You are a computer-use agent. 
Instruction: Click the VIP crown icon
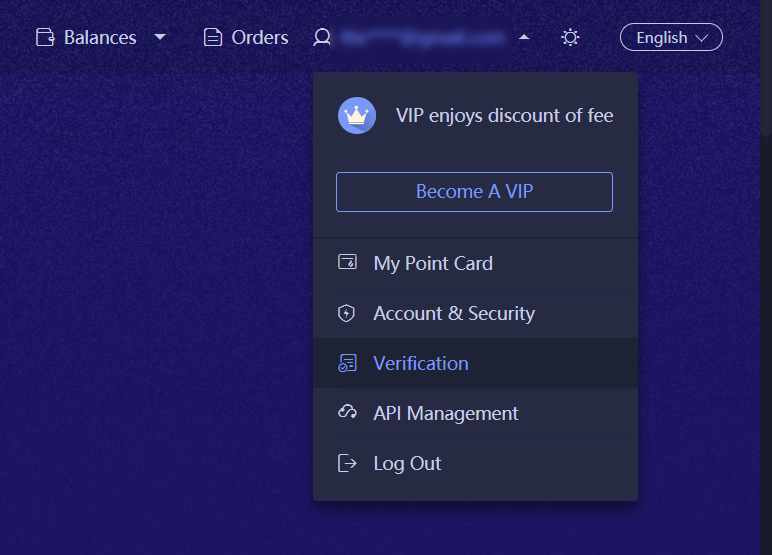(357, 116)
